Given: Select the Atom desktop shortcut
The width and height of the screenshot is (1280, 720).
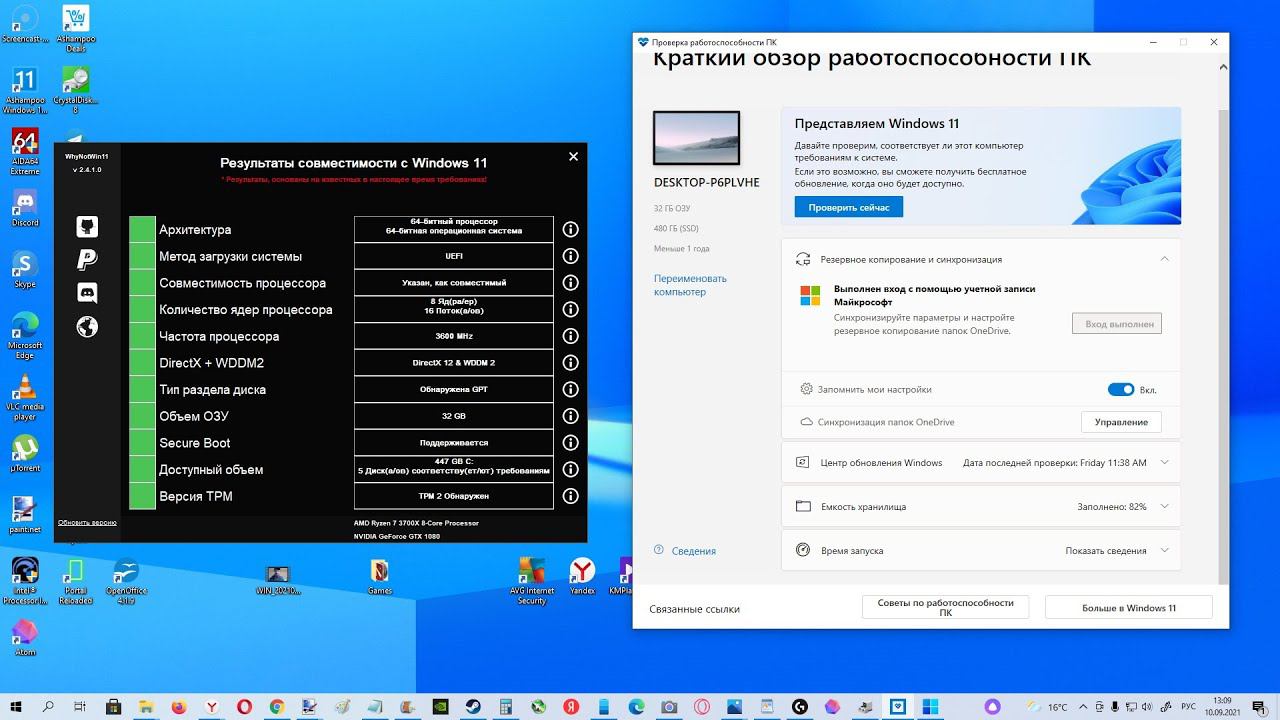Looking at the screenshot, I should click(24, 638).
